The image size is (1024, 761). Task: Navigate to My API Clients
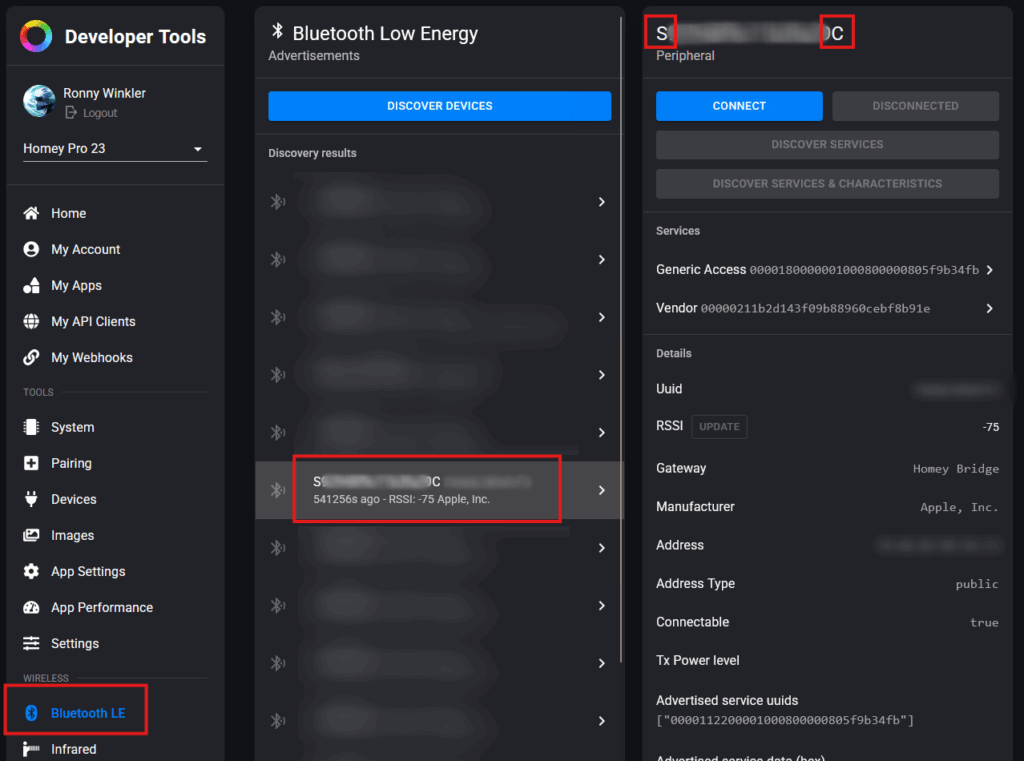[93, 321]
